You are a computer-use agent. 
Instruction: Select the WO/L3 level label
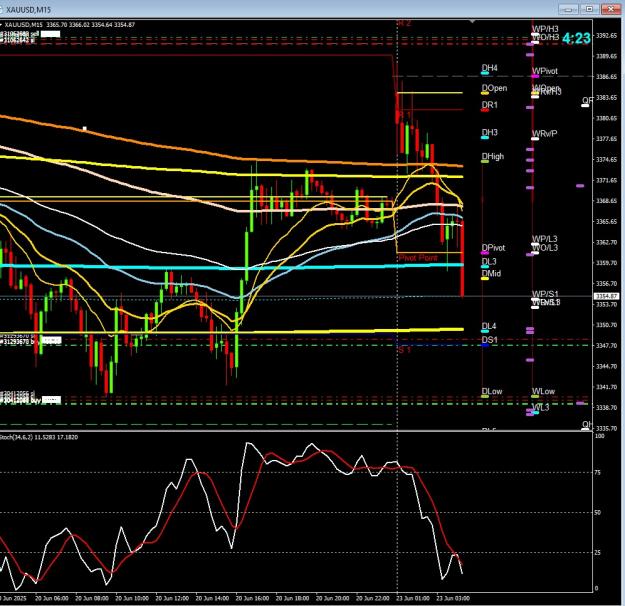[545, 248]
